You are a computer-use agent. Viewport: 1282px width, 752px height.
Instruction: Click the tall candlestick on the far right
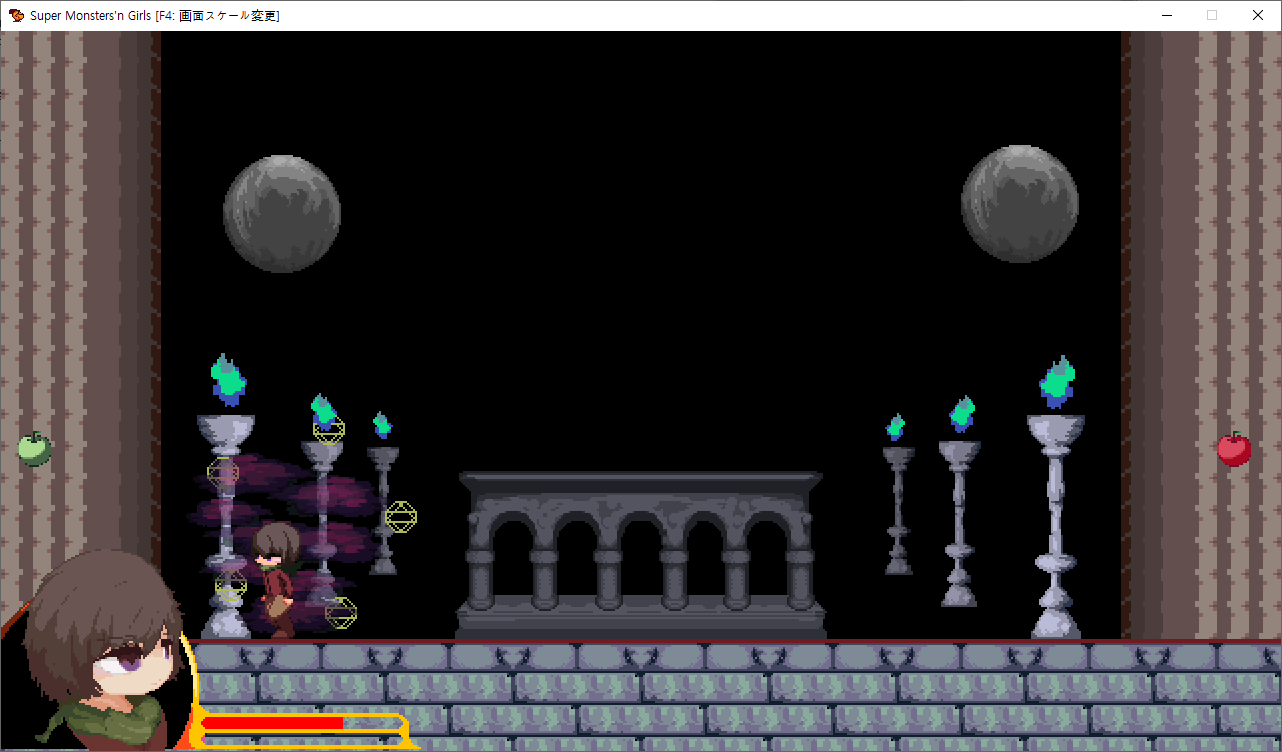coord(1056,527)
